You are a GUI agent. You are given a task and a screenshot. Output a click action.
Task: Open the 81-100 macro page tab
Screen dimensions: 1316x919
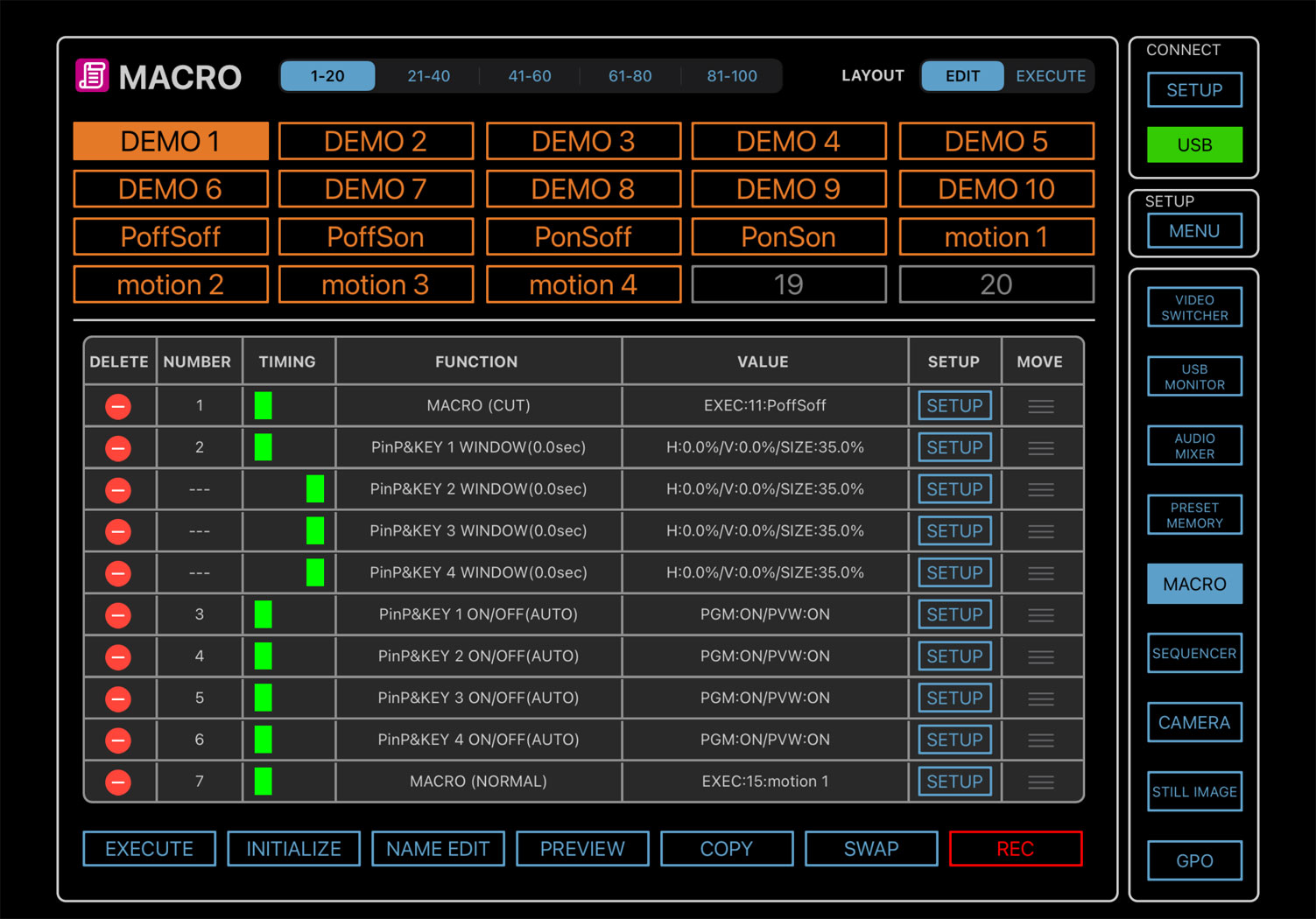click(731, 76)
